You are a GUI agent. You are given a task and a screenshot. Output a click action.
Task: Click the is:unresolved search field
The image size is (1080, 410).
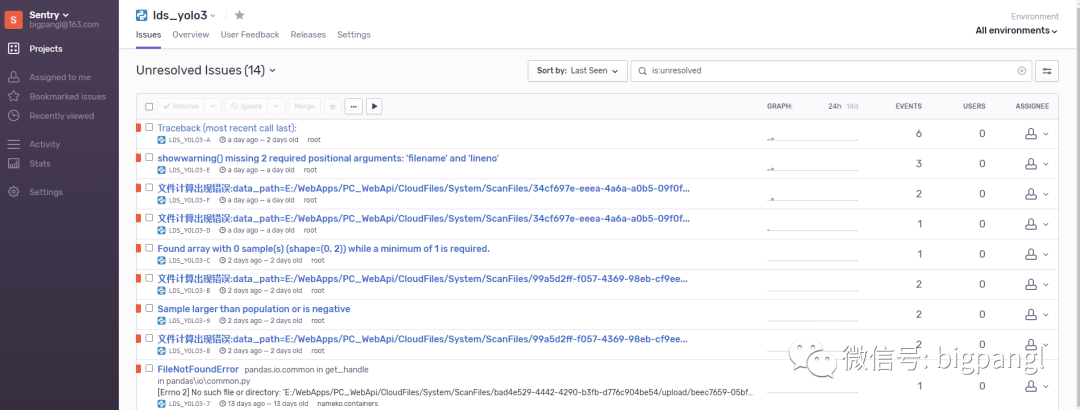830,71
